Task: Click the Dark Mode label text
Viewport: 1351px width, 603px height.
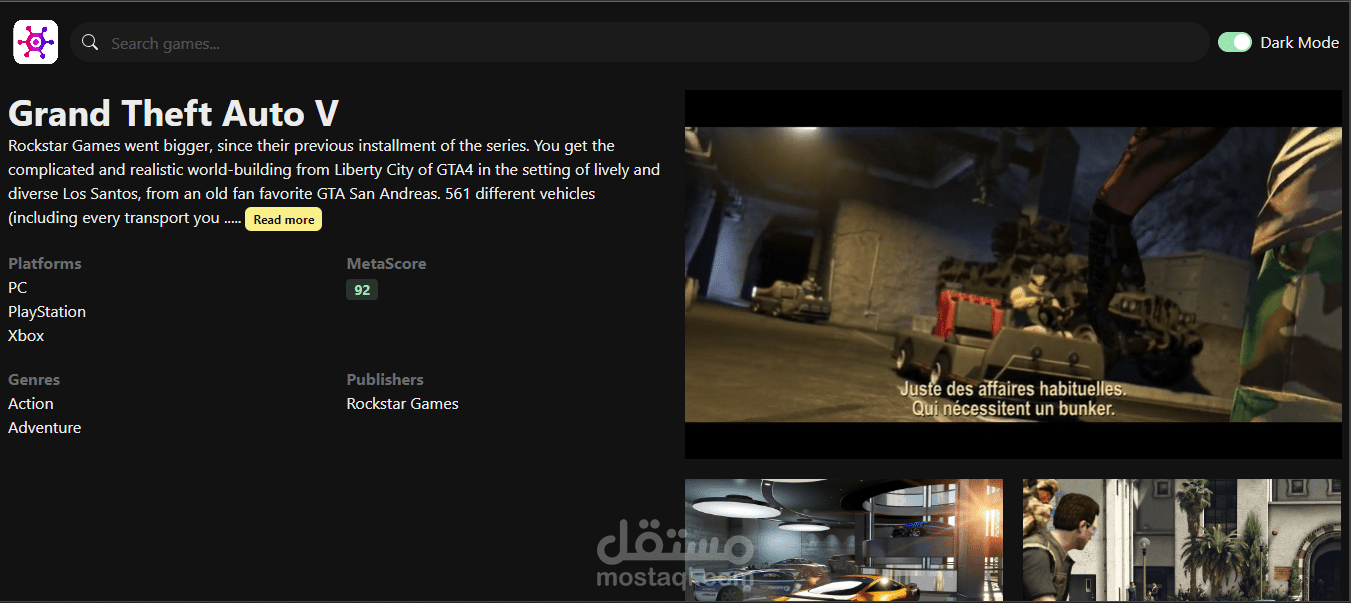Action: tap(1299, 42)
